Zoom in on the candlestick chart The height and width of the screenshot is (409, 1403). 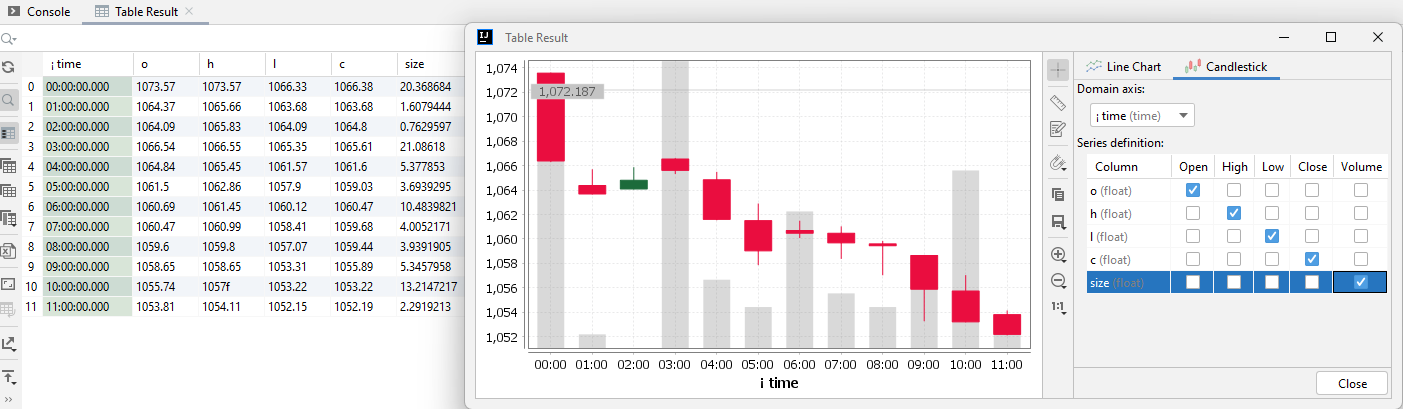tap(1058, 255)
